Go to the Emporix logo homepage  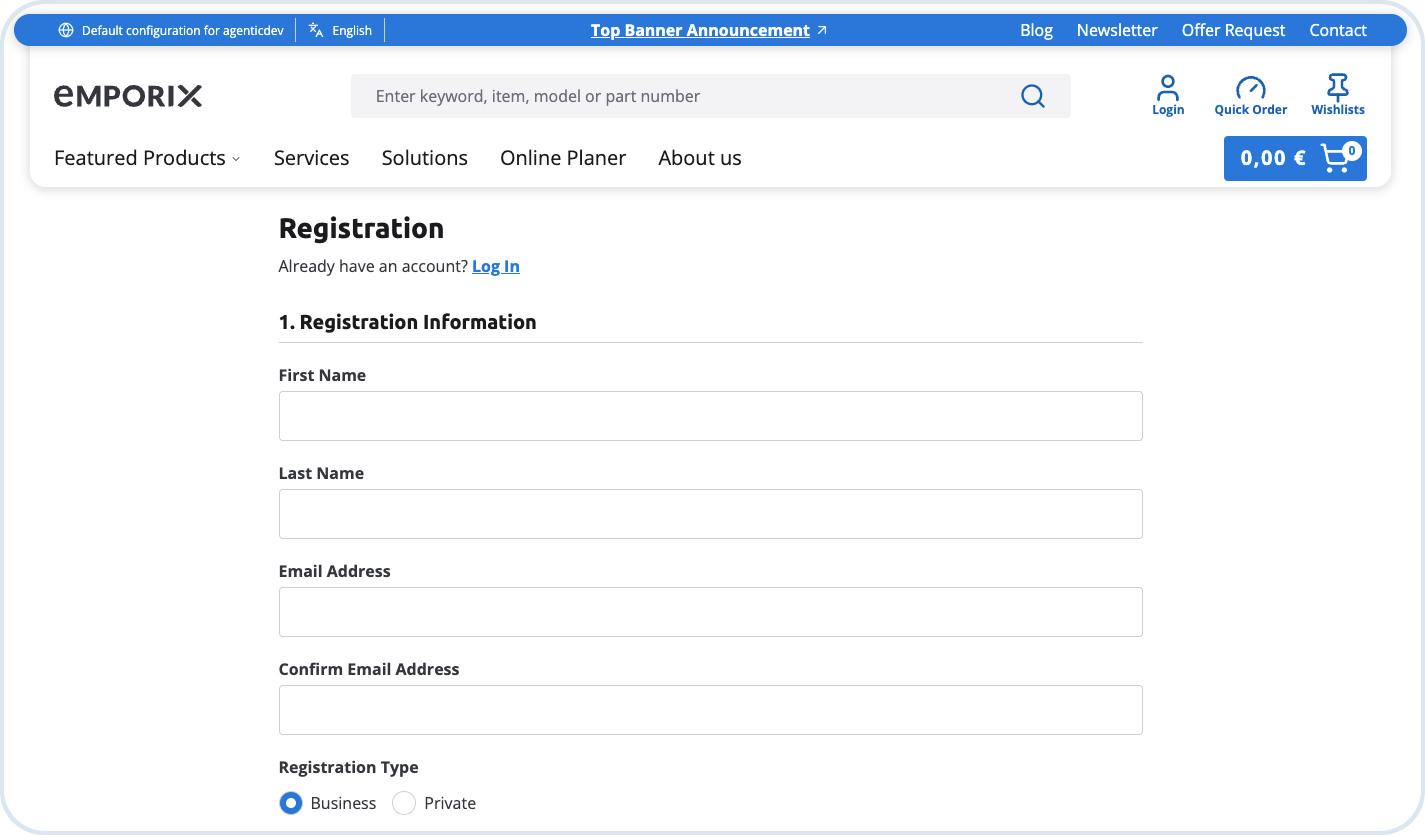click(128, 96)
